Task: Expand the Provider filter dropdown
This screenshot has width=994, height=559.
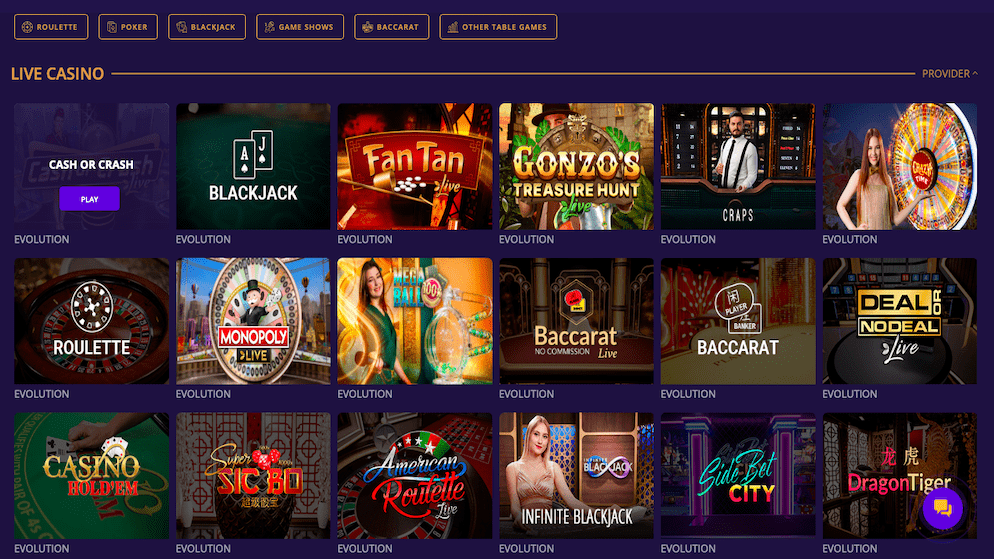Action: (950, 74)
